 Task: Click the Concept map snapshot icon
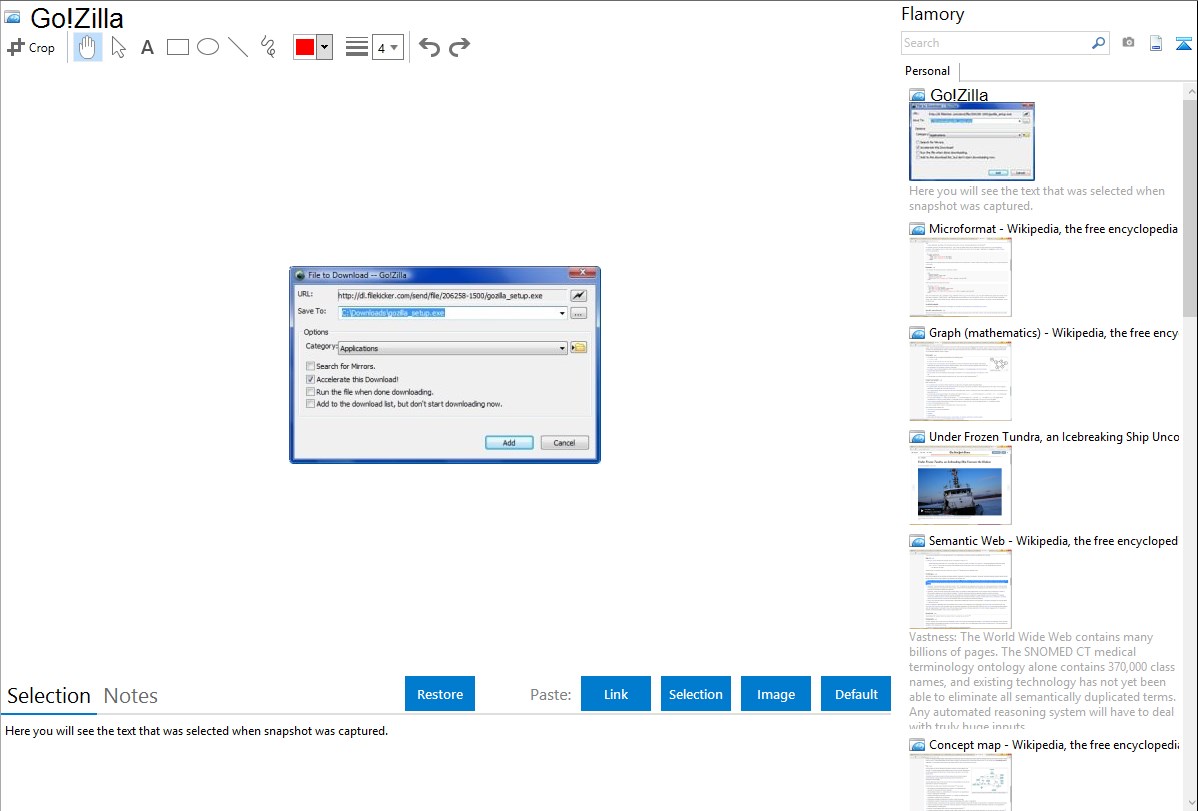point(917,745)
